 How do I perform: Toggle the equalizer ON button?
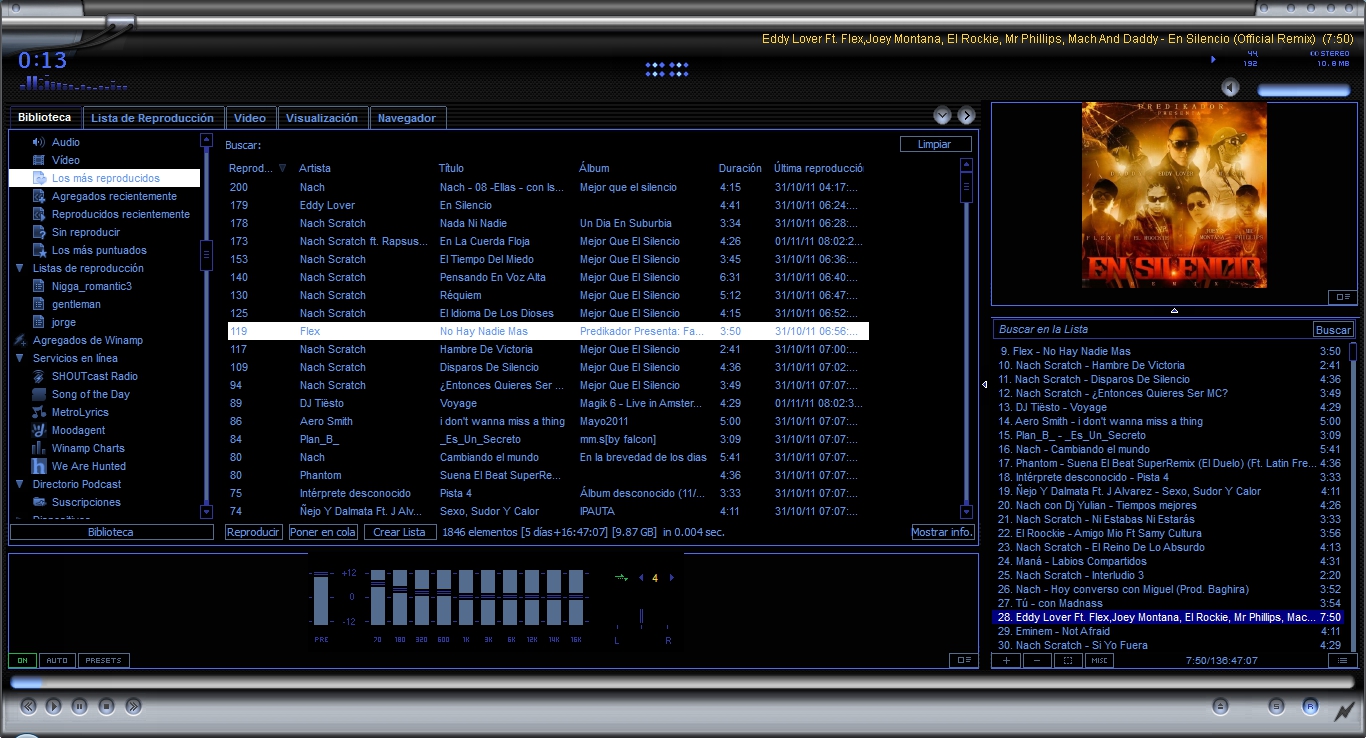pos(23,660)
